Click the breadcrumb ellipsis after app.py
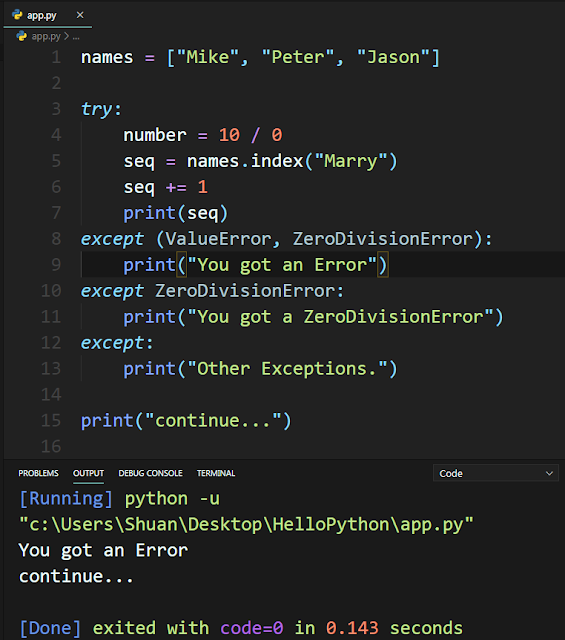The width and height of the screenshot is (565, 640). coord(76,37)
